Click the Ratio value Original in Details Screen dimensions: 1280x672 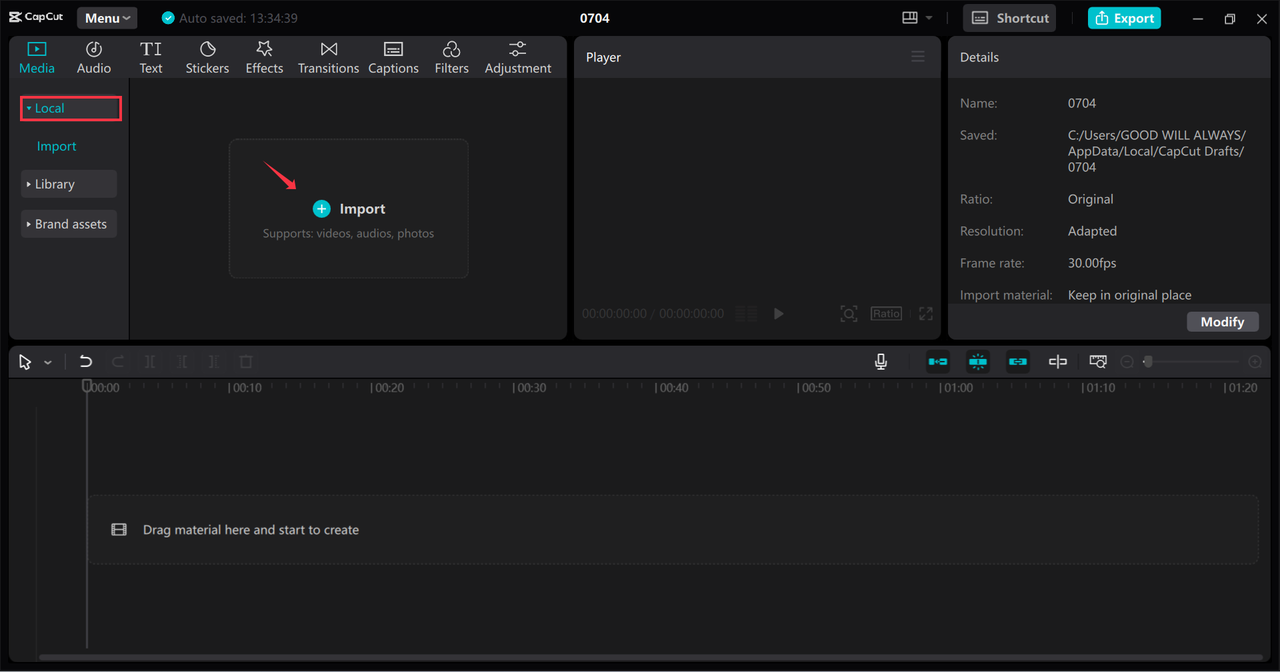pyautogui.click(x=1090, y=199)
